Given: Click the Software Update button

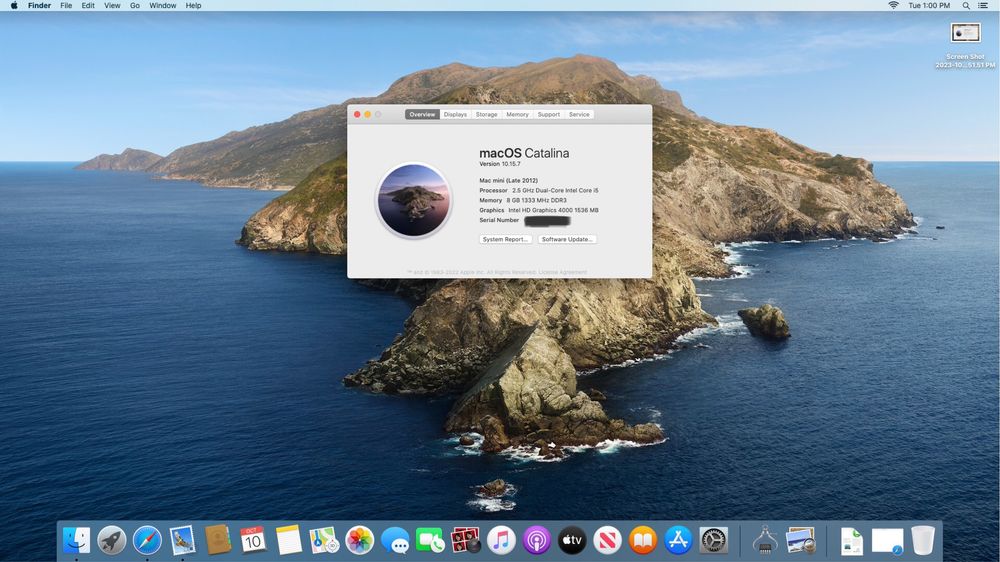Looking at the screenshot, I should coord(567,239).
